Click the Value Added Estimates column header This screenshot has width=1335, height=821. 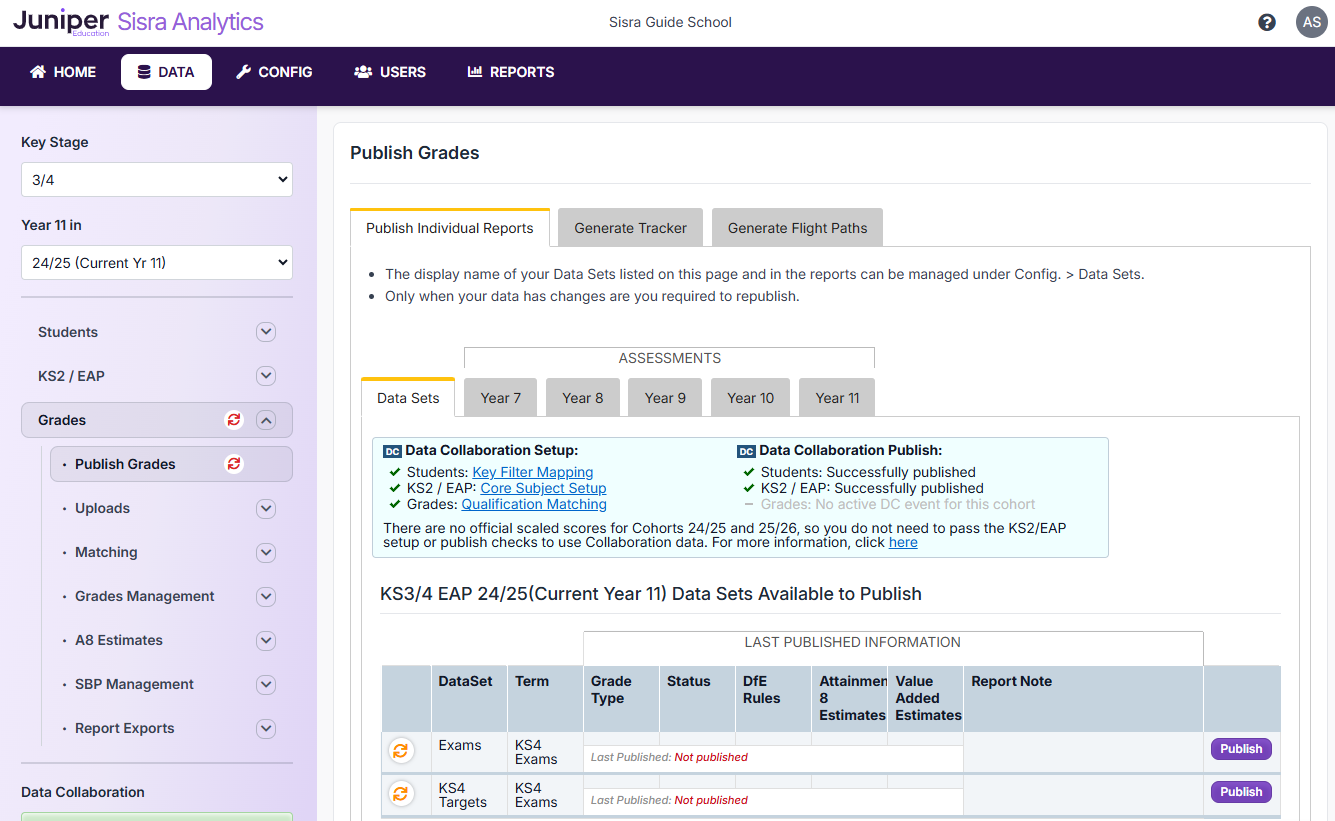click(925, 698)
